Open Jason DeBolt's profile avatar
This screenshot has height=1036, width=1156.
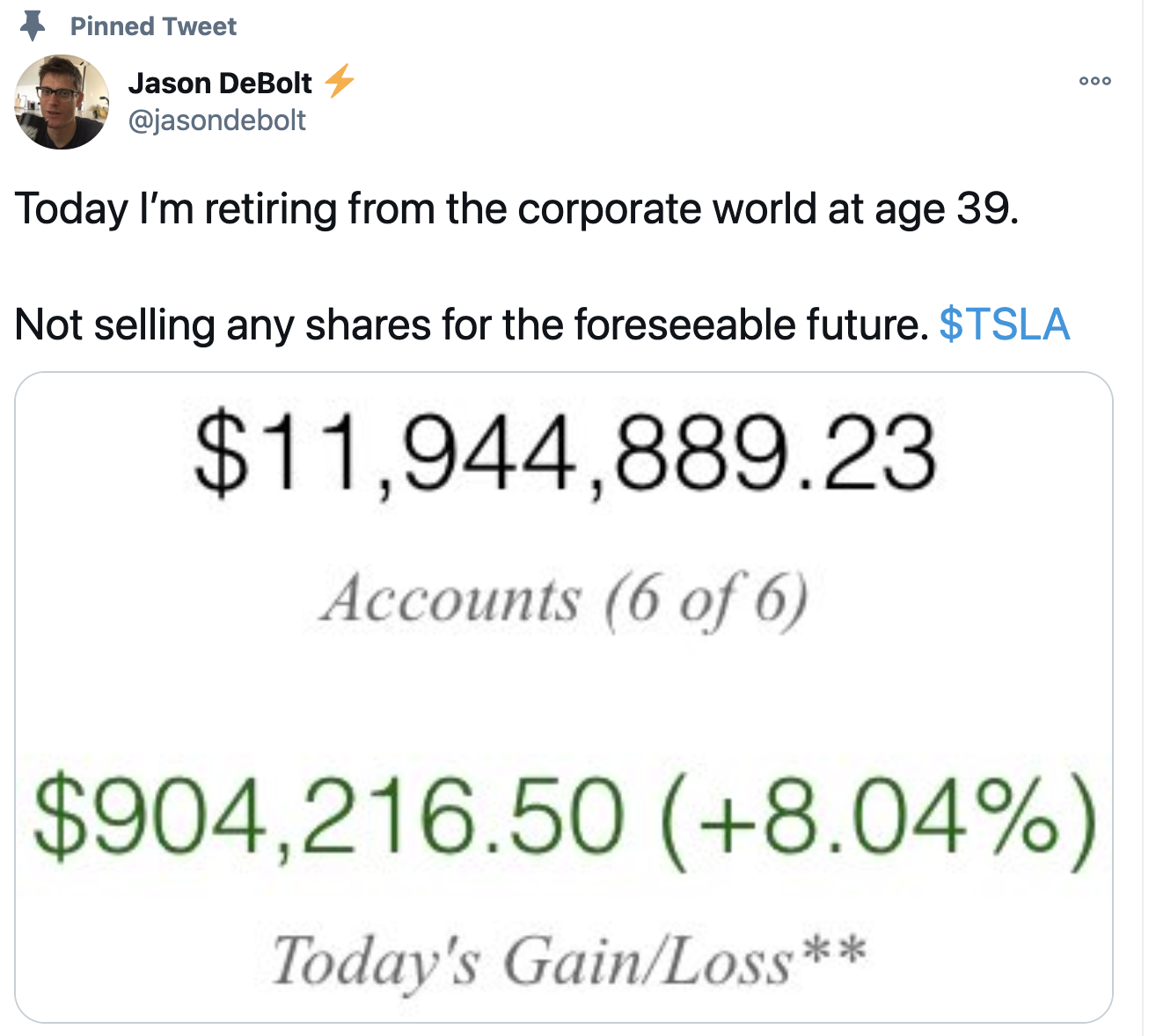(x=62, y=102)
